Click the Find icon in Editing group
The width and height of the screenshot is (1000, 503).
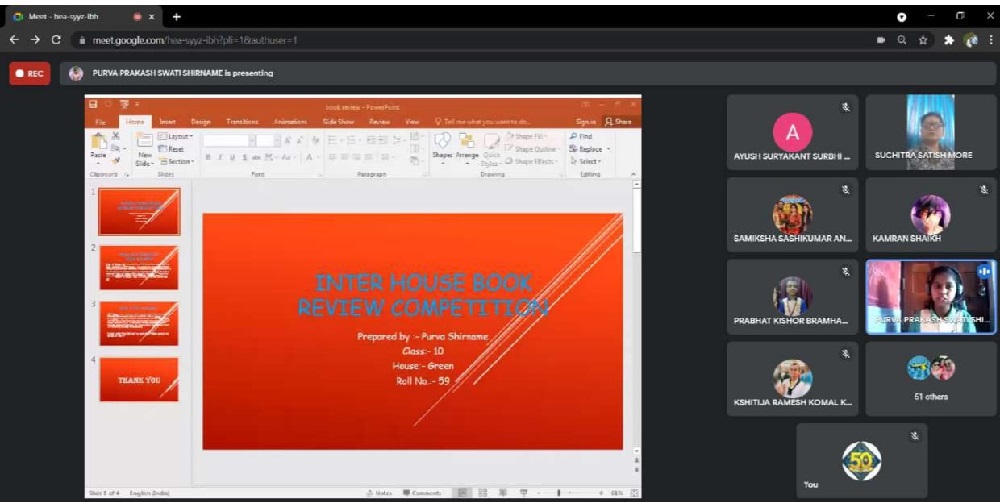[x=582, y=136]
